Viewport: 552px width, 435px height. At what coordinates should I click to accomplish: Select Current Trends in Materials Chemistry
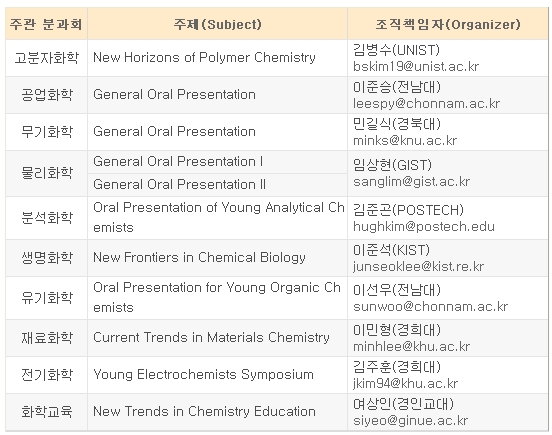[211, 338]
